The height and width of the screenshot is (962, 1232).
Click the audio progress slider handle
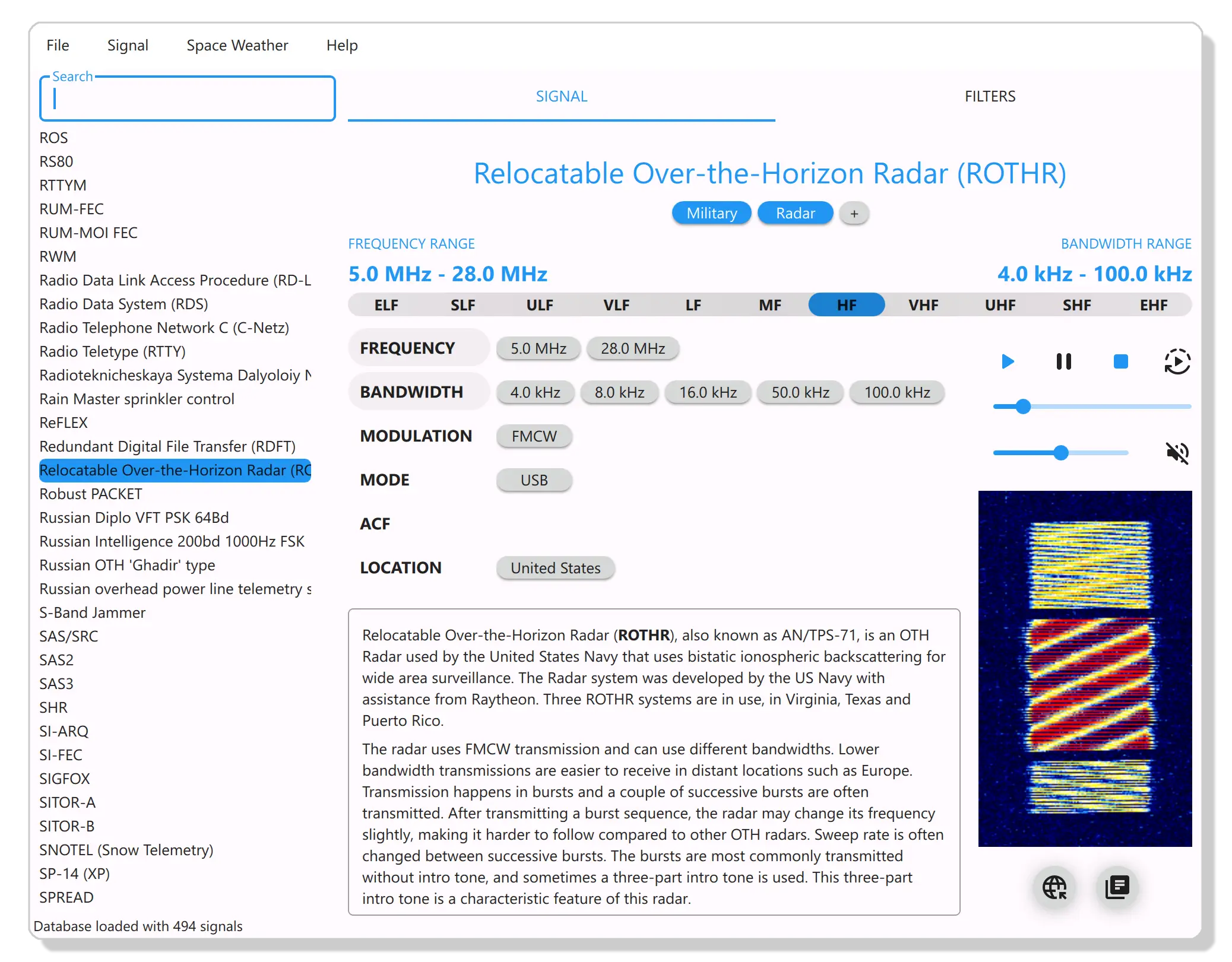pyautogui.click(x=1022, y=407)
